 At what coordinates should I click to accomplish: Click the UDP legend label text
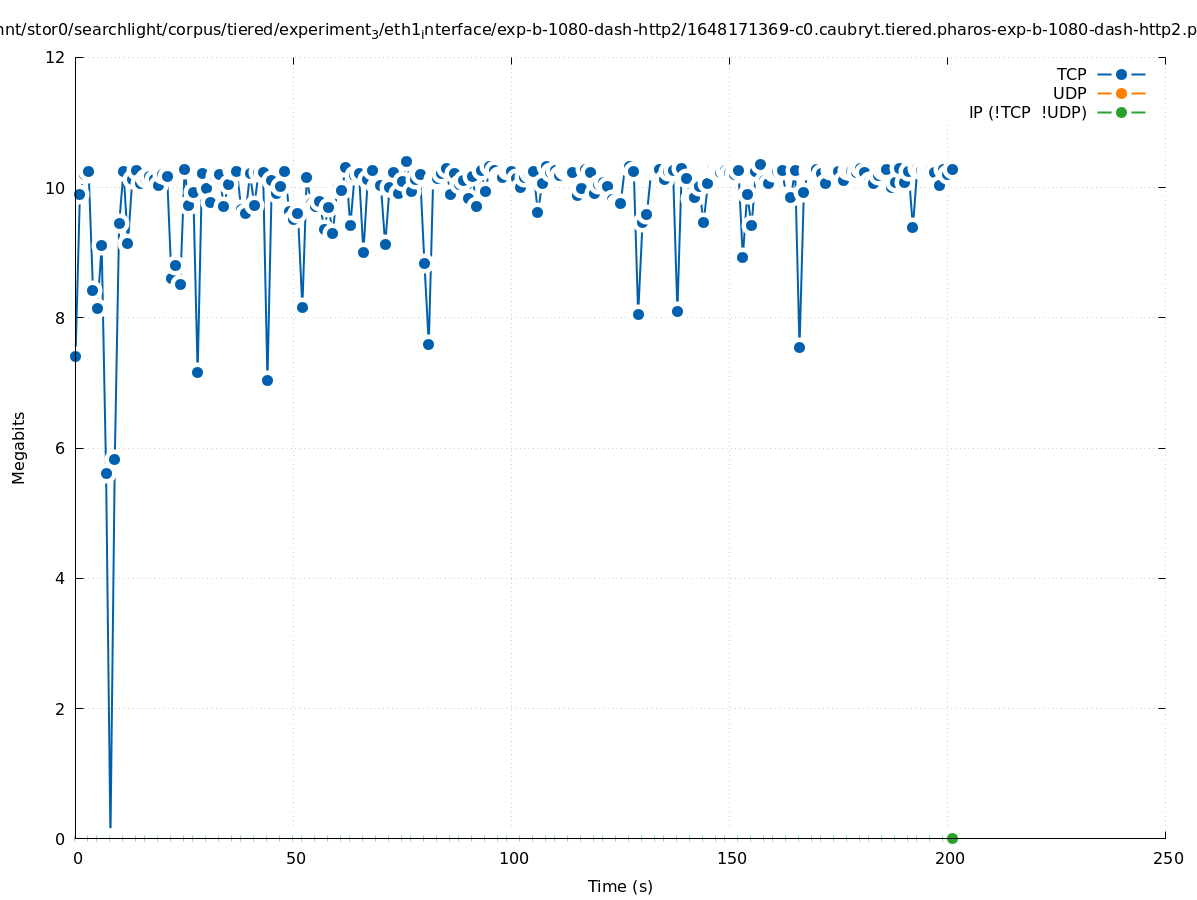click(1069, 93)
